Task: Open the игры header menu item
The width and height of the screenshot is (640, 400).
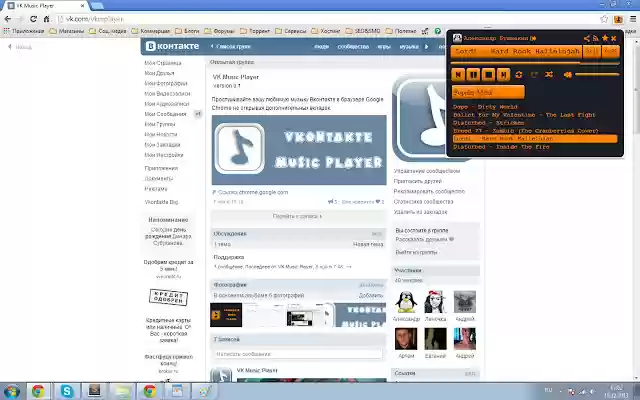Action: [384, 47]
